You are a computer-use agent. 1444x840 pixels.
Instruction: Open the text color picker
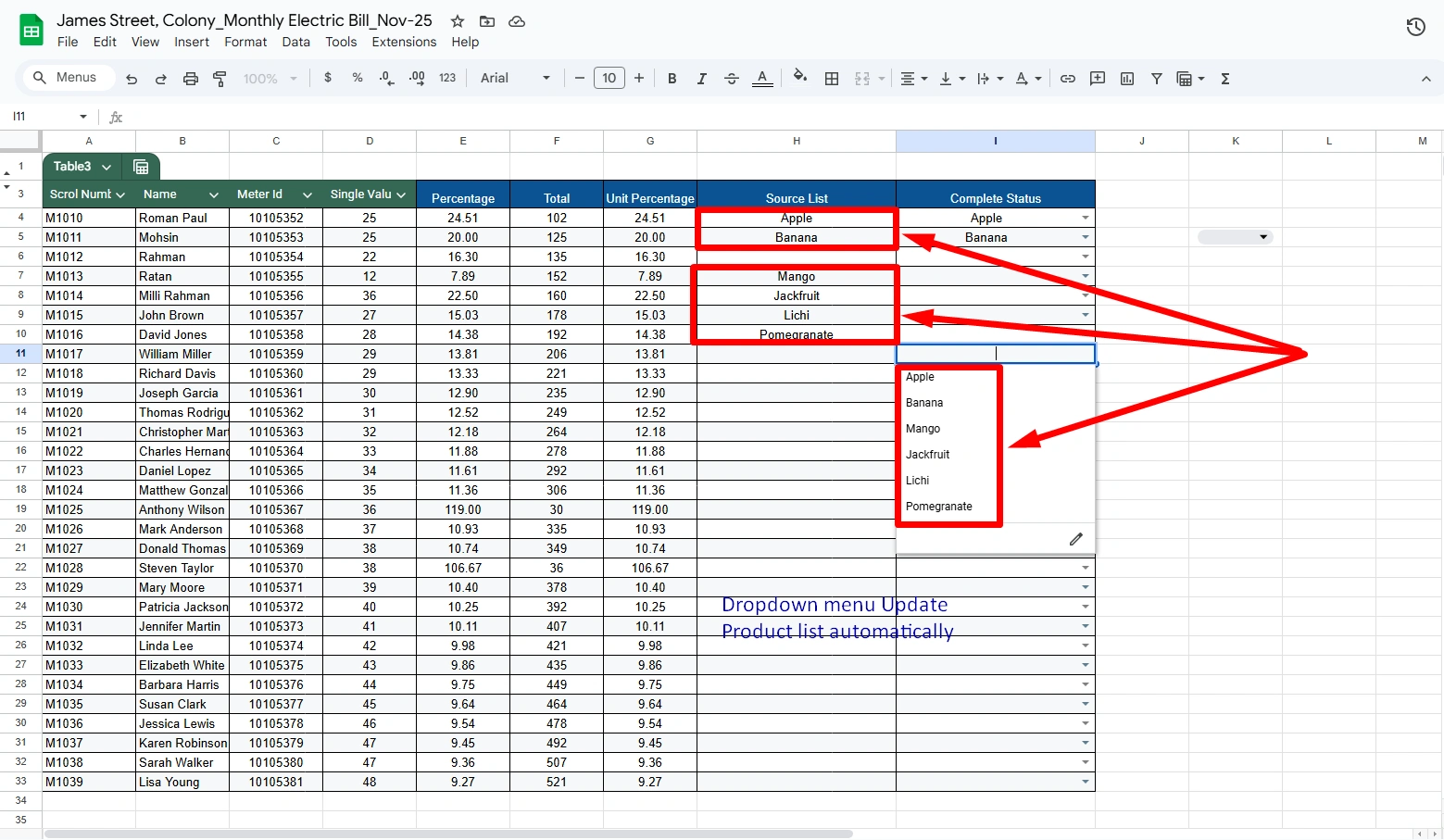click(761, 78)
